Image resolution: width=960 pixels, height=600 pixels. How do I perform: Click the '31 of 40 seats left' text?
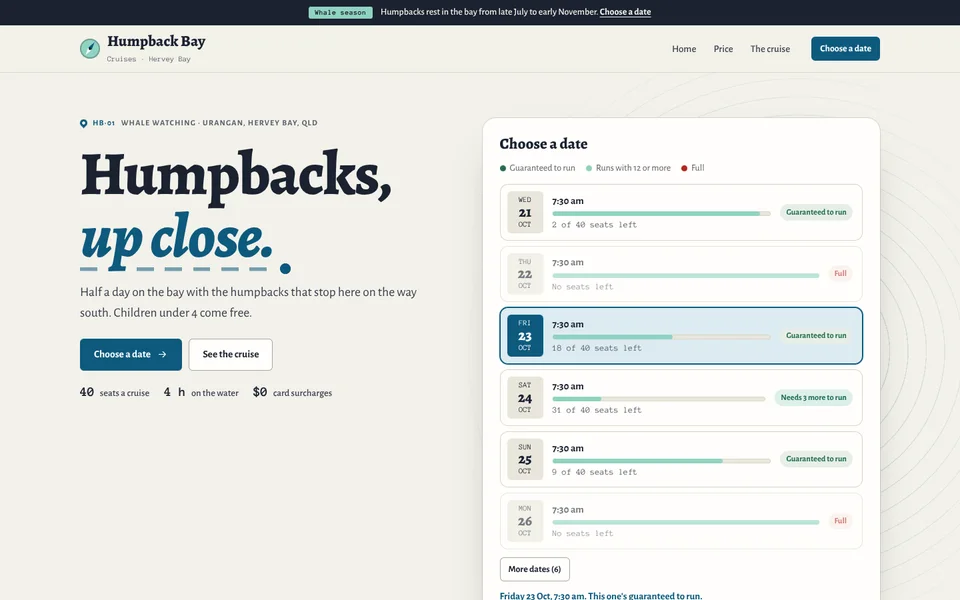596,410
